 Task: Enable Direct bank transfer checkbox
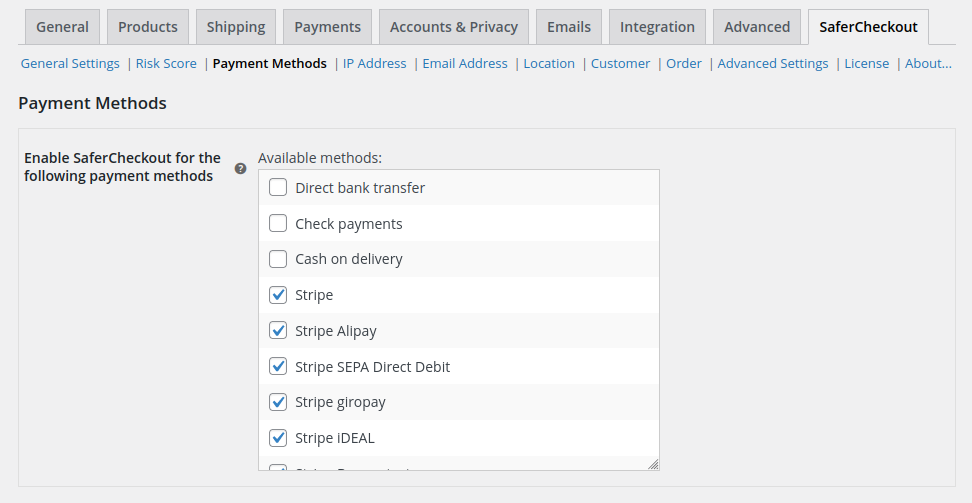click(x=278, y=187)
